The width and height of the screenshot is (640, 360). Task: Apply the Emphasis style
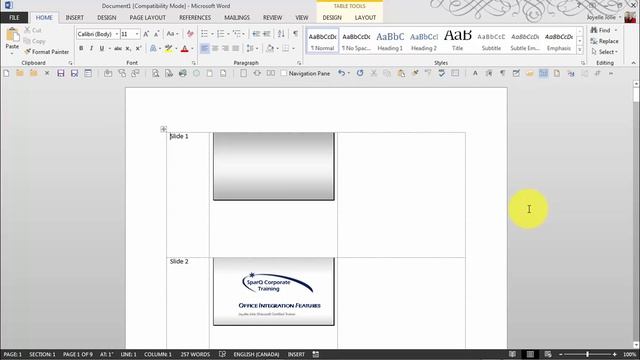coord(559,41)
